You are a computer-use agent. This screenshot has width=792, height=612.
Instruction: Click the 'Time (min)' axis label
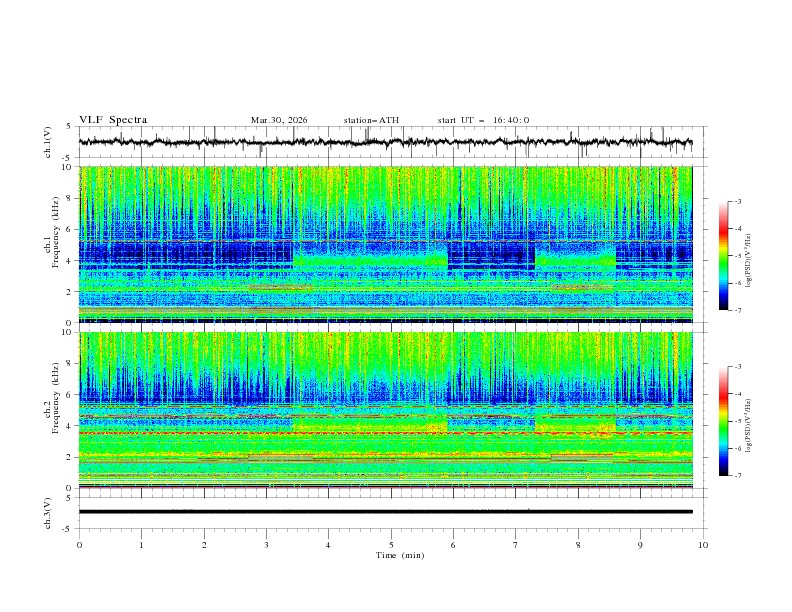click(400, 555)
